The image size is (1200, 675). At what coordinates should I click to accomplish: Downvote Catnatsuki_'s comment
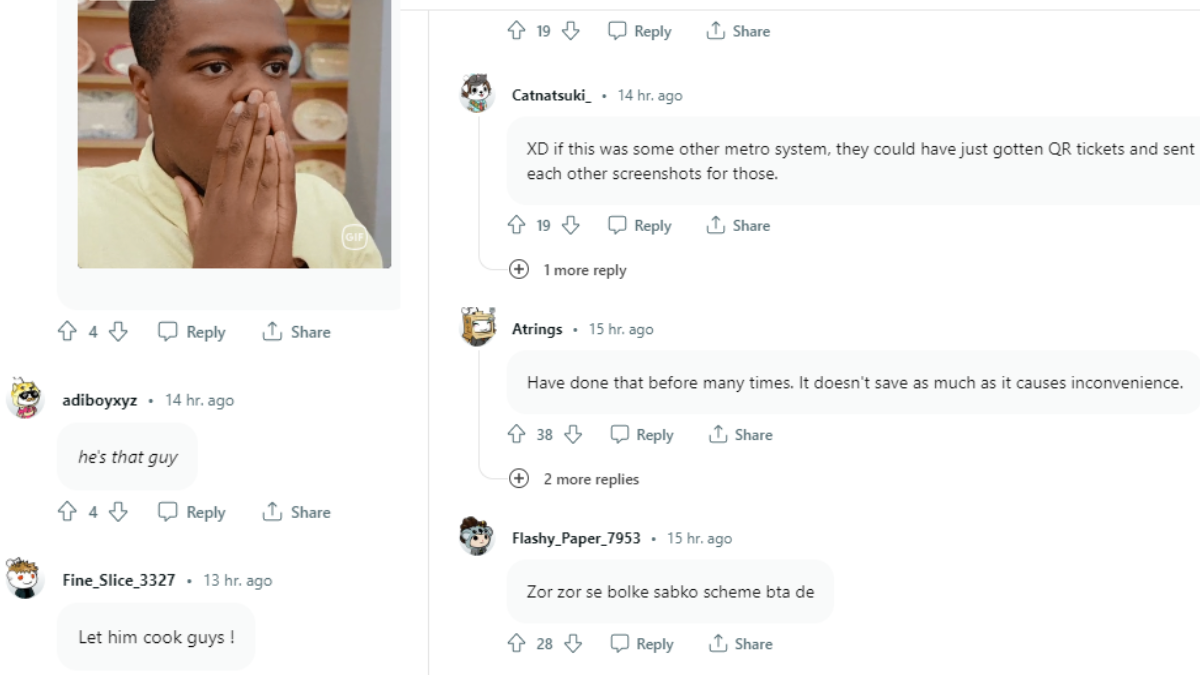tap(572, 225)
